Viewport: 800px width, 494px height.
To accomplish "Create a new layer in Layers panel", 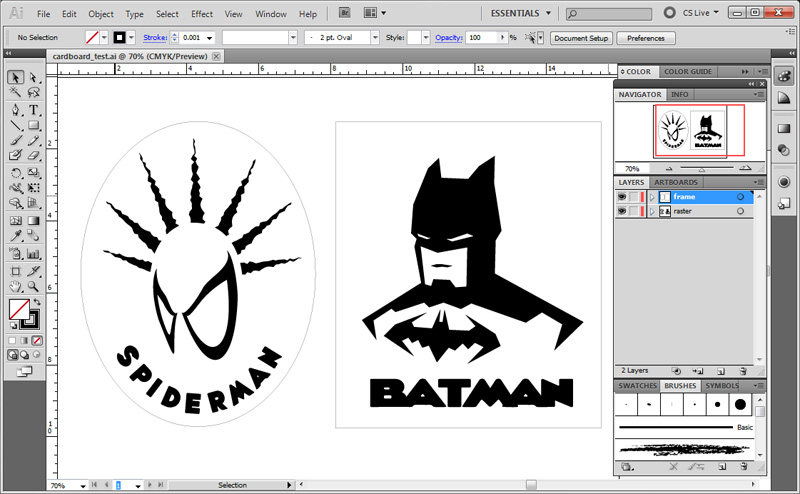I will click(x=721, y=371).
